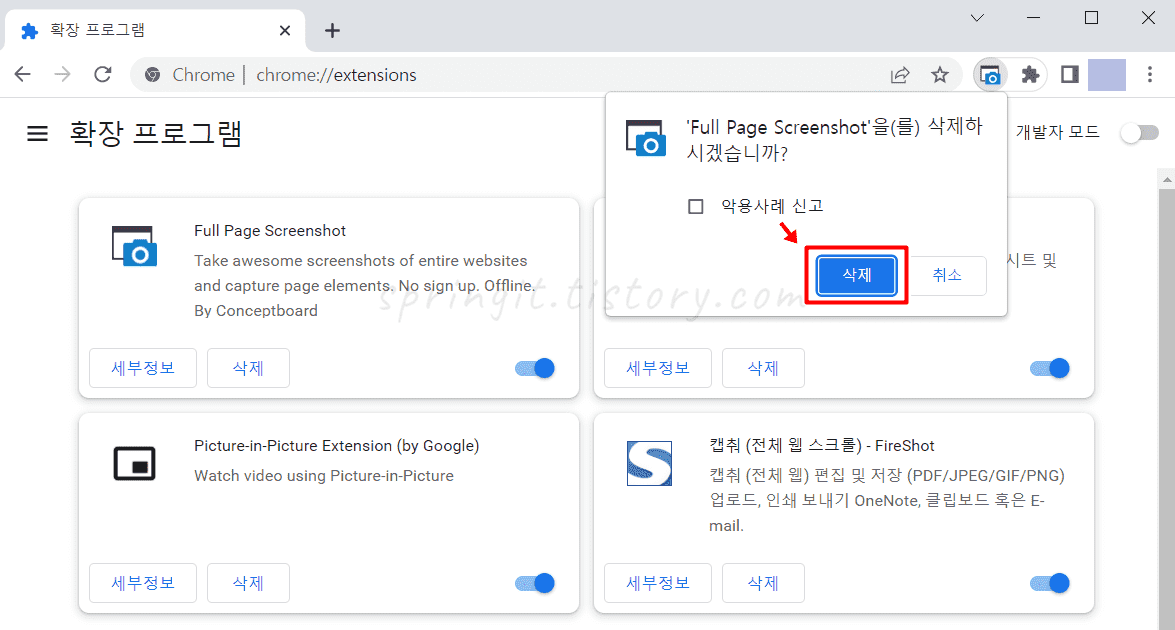Image resolution: width=1175 pixels, height=630 pixels.
Task: Click the forward navigation arrow
Action: pos(62,74)
